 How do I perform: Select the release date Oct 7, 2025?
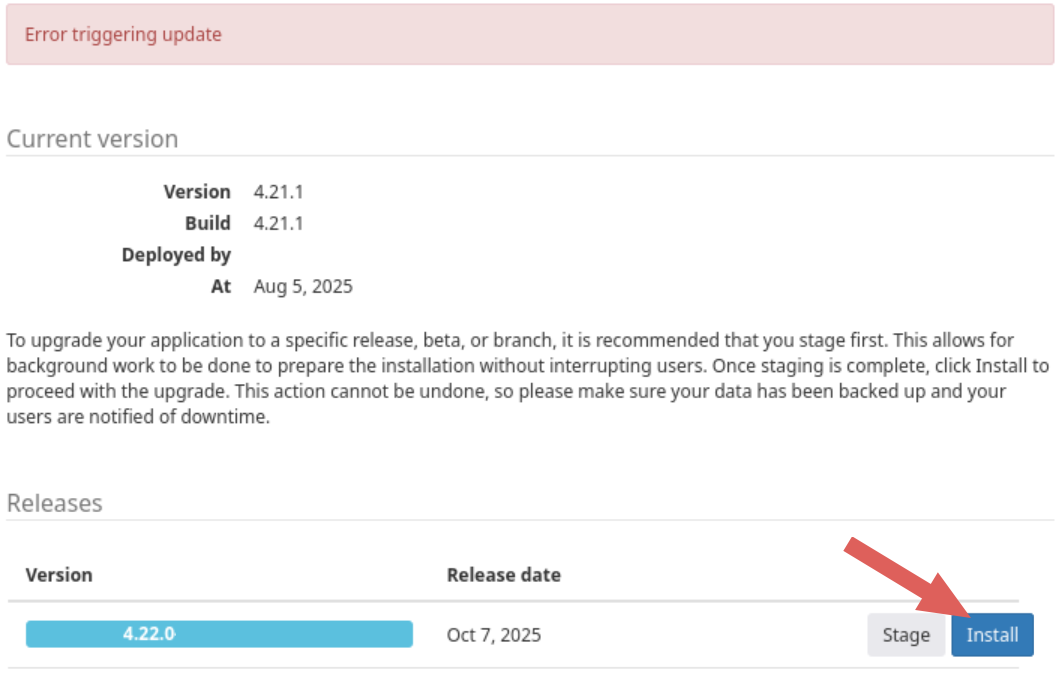(494, 635)
